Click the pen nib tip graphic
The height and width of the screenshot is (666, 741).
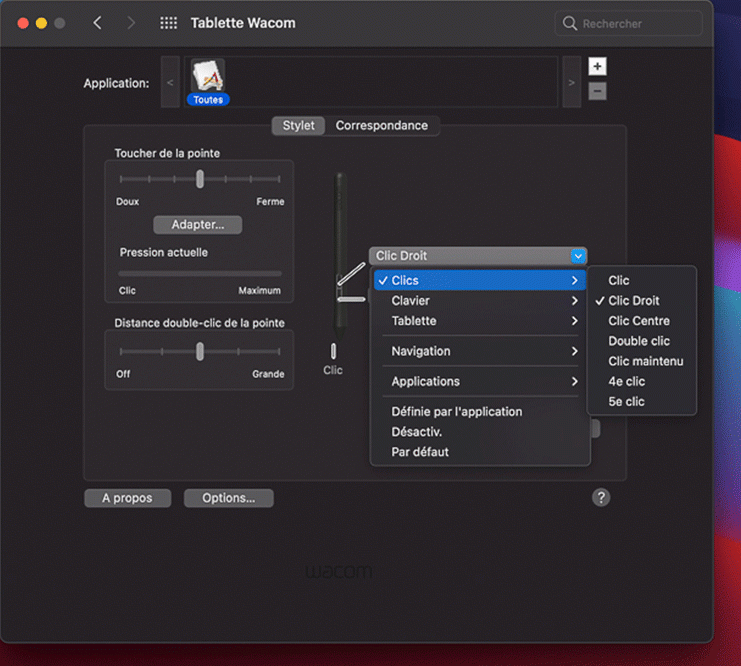pos(334,351)
